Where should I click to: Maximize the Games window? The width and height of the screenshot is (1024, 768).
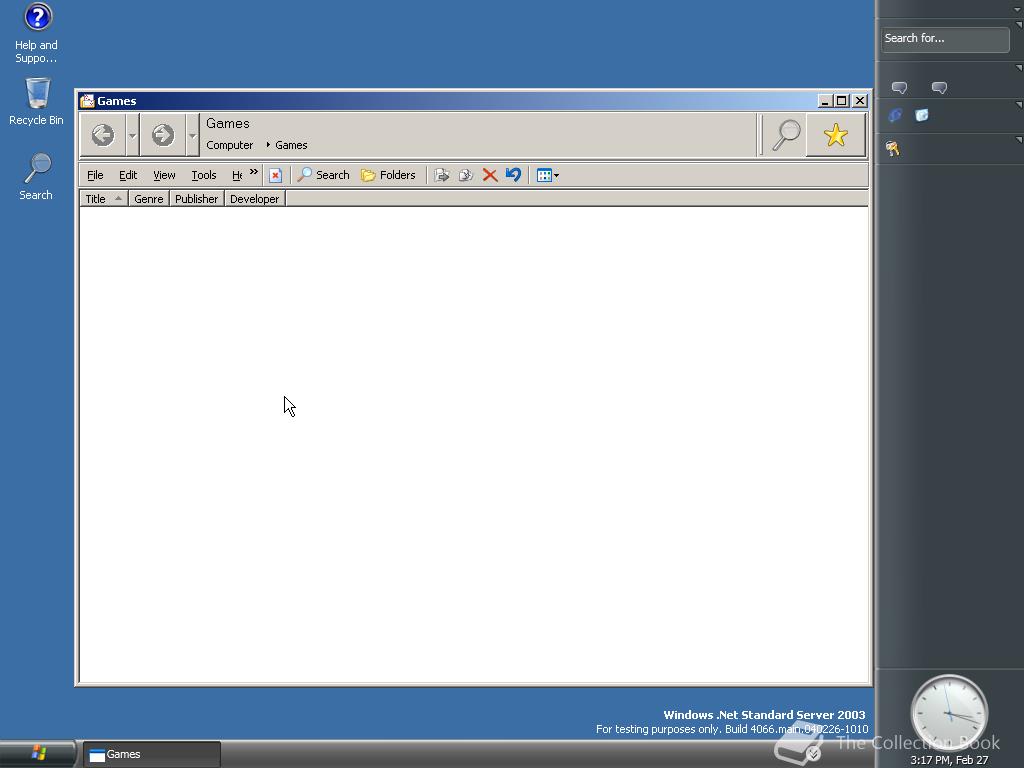coord(842,101)
